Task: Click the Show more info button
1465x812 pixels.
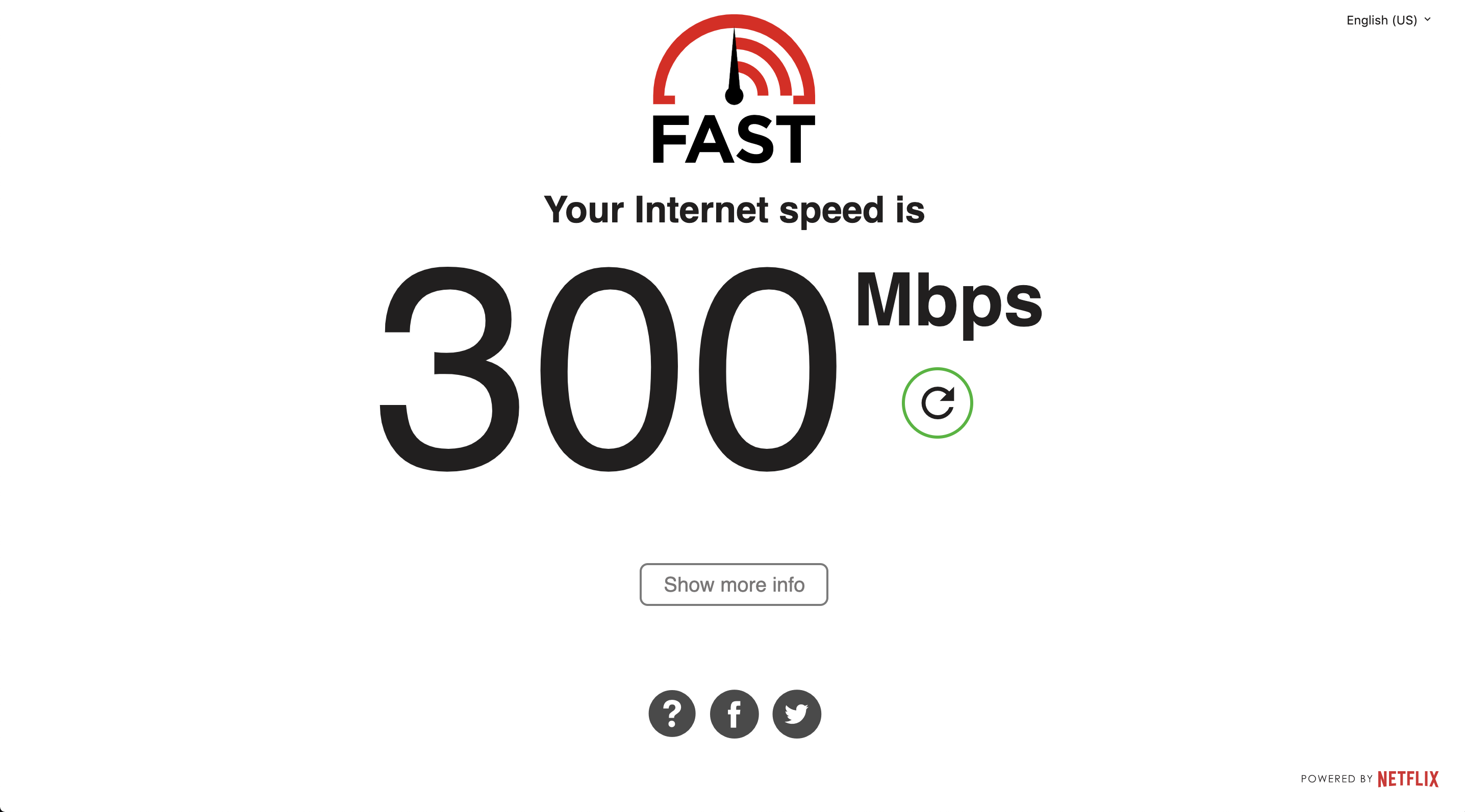Action: click(x=734, y=584)
